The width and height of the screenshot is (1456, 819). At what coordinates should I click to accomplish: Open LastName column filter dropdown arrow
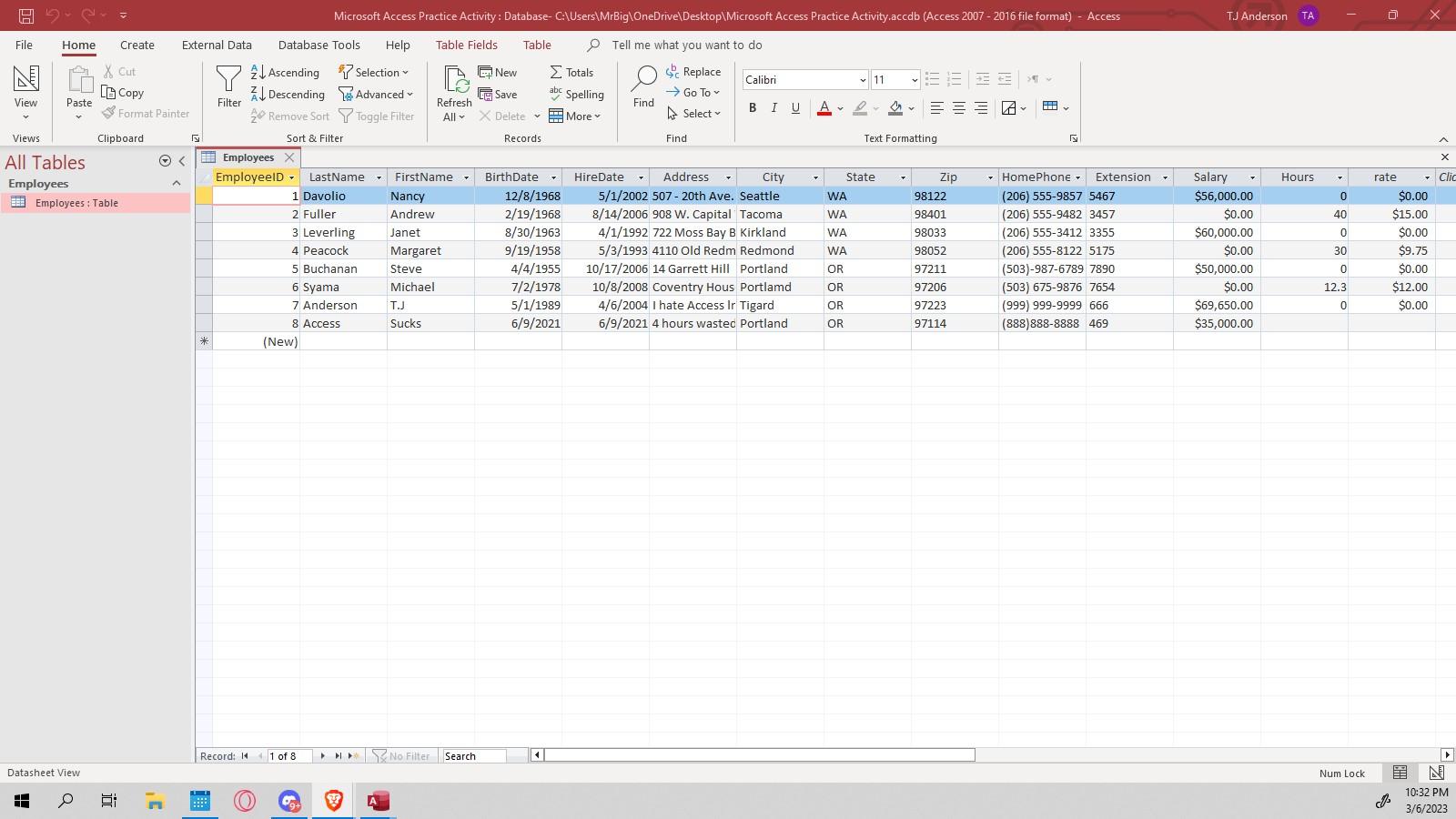(379, 177)
